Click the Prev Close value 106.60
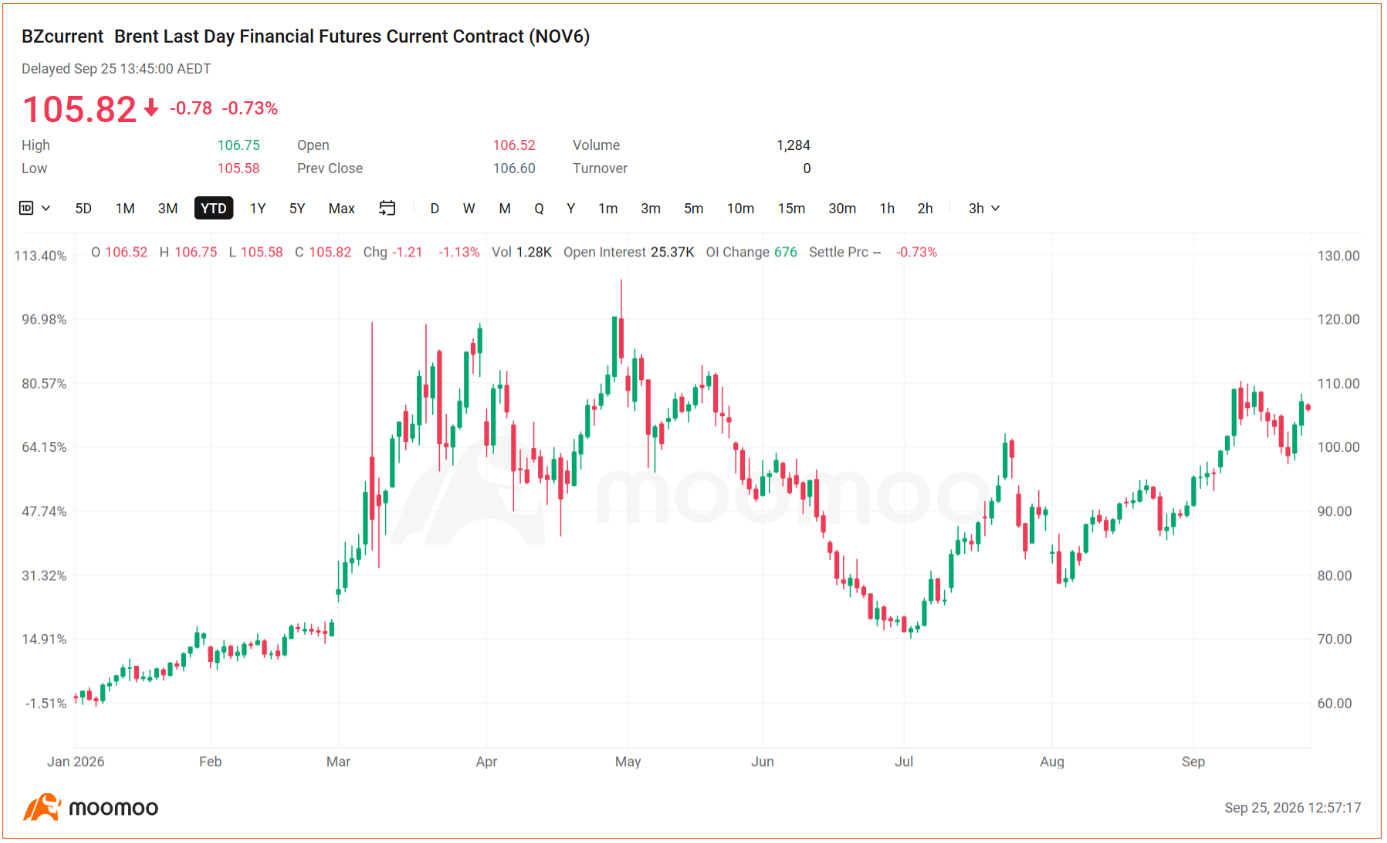 click(514, 168)
